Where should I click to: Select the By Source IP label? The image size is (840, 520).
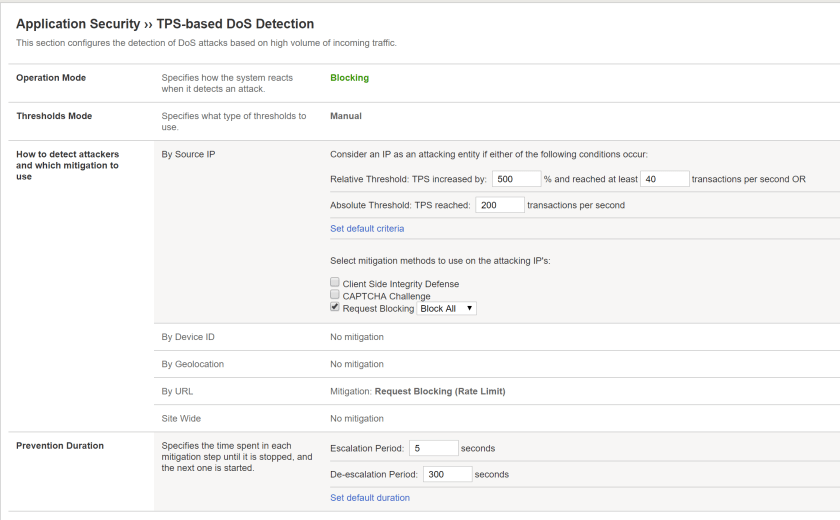pyautogui.click(x=188, y=154)
